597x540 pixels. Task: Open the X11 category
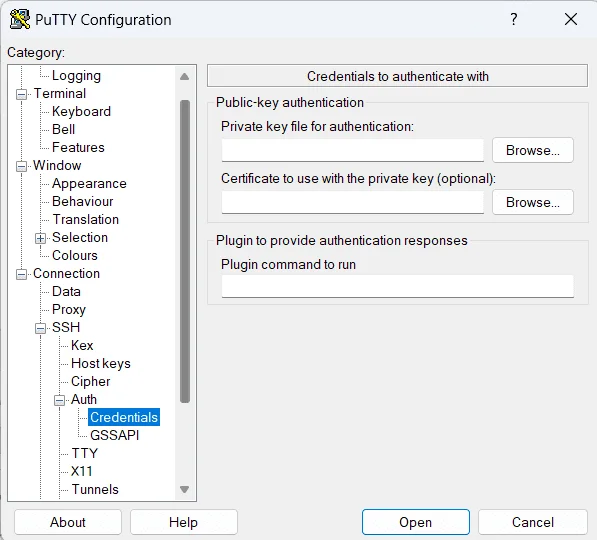click(81, 471)
